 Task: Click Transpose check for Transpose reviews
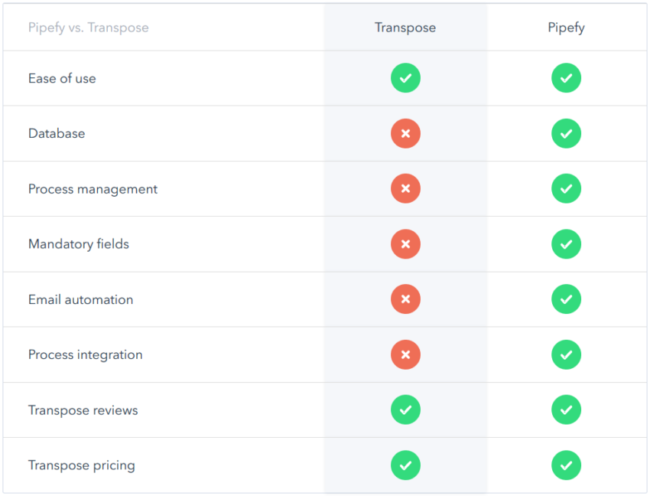(405, 410)
